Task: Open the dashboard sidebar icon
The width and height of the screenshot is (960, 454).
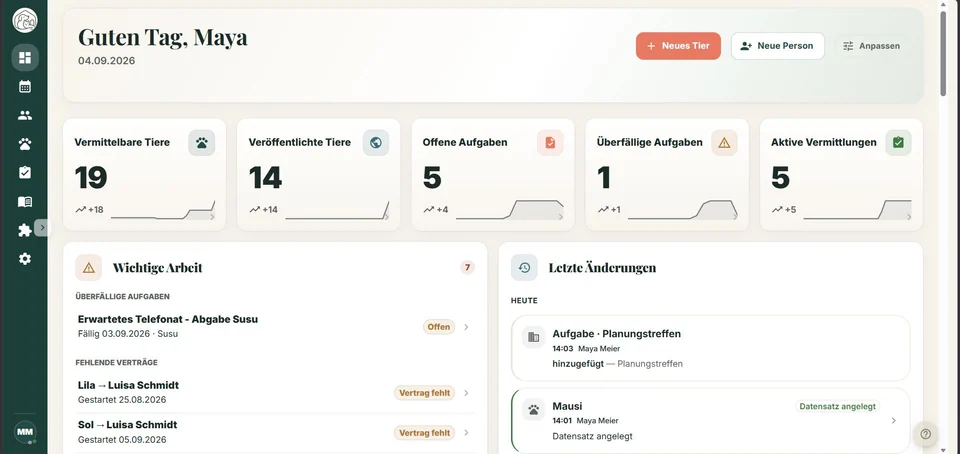Action: (x=25, y=58)
